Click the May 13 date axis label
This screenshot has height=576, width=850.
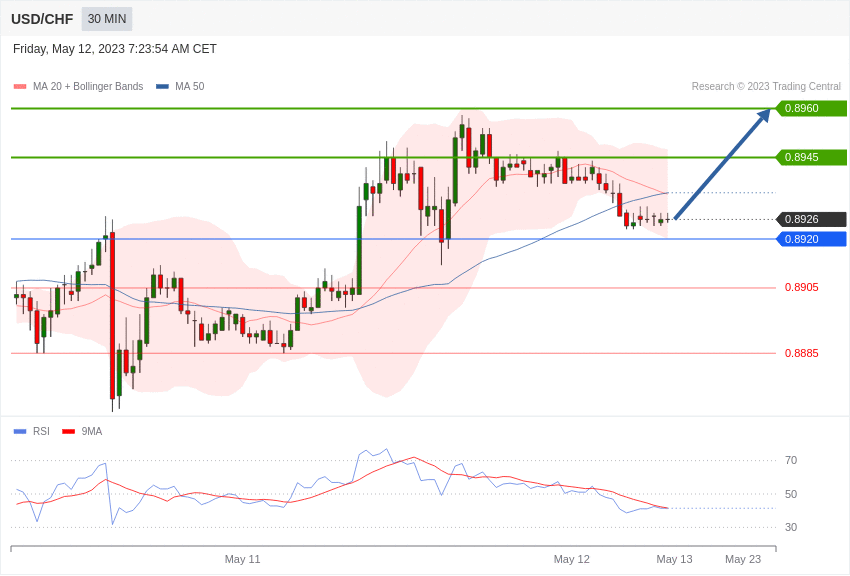point(674,559)
